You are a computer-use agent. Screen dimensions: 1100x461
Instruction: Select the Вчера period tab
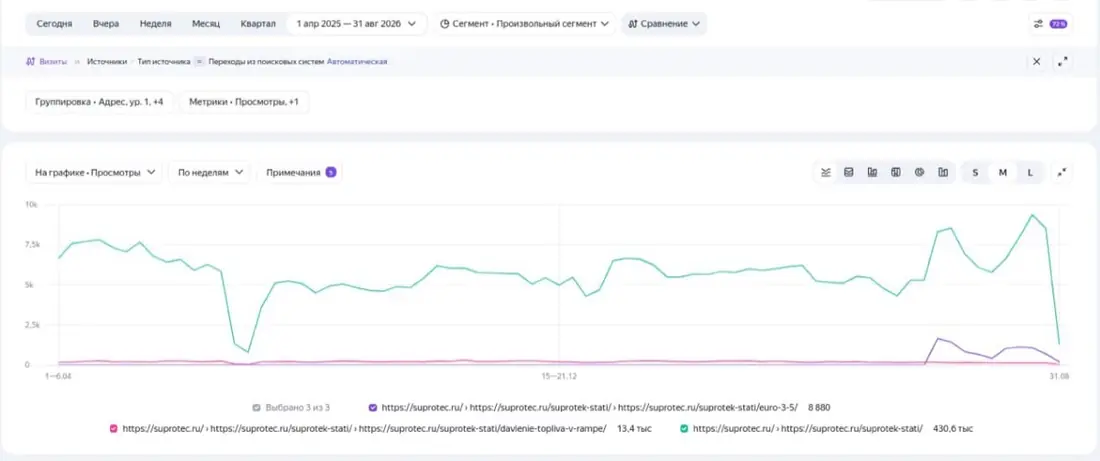(106, 24)
